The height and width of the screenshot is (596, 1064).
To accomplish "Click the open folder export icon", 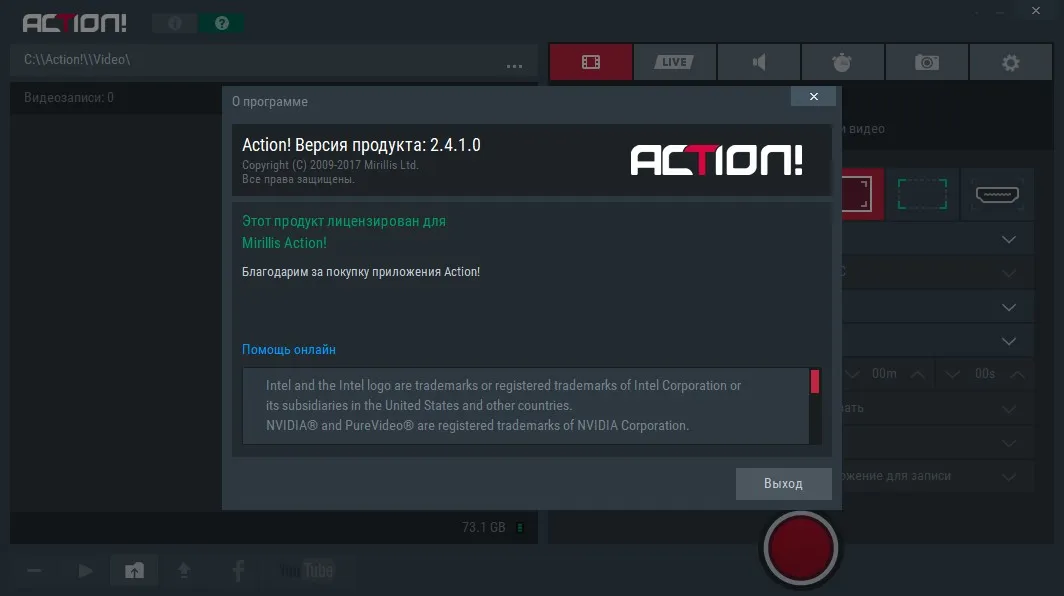I will (x=134, y=570).
